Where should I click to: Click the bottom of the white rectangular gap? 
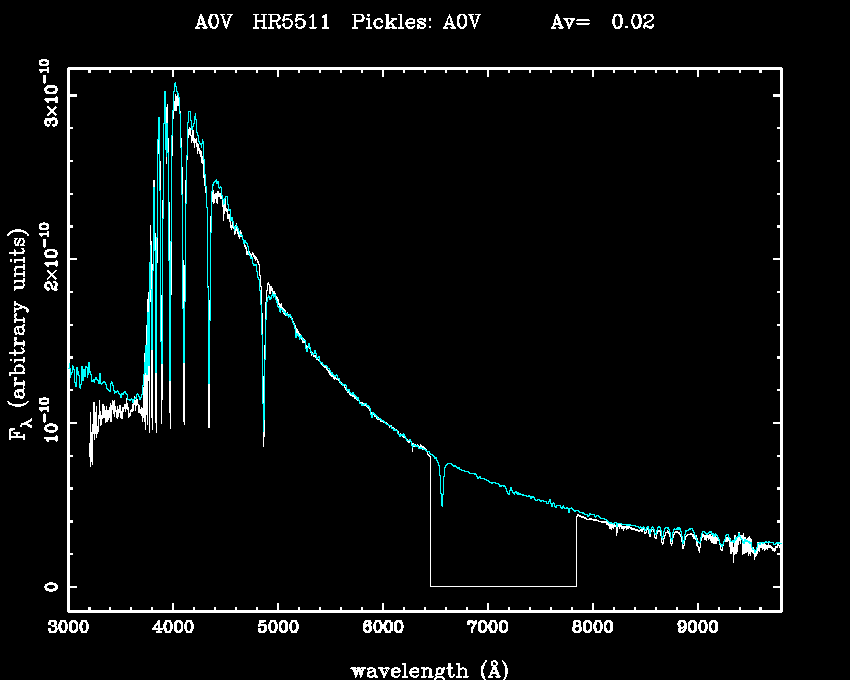503,586
